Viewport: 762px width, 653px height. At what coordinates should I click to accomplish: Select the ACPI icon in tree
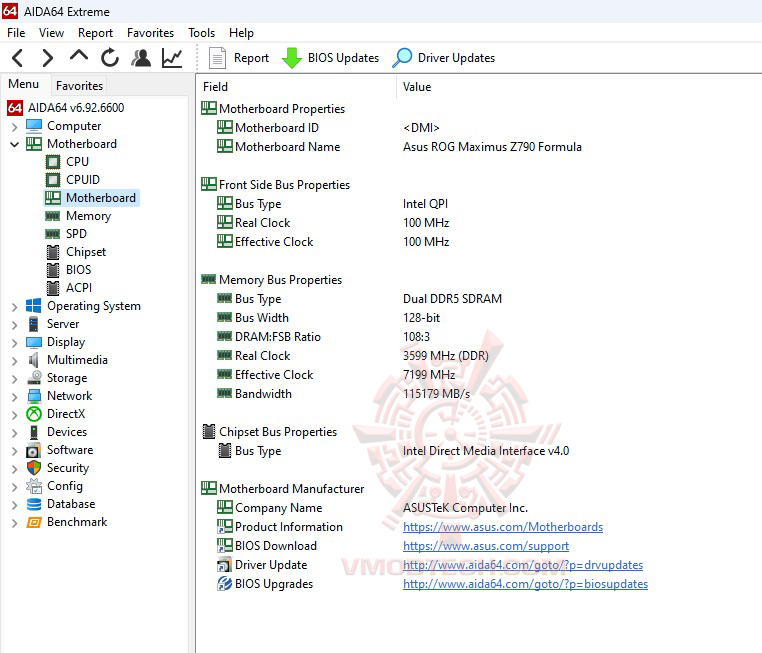[53, 288]
